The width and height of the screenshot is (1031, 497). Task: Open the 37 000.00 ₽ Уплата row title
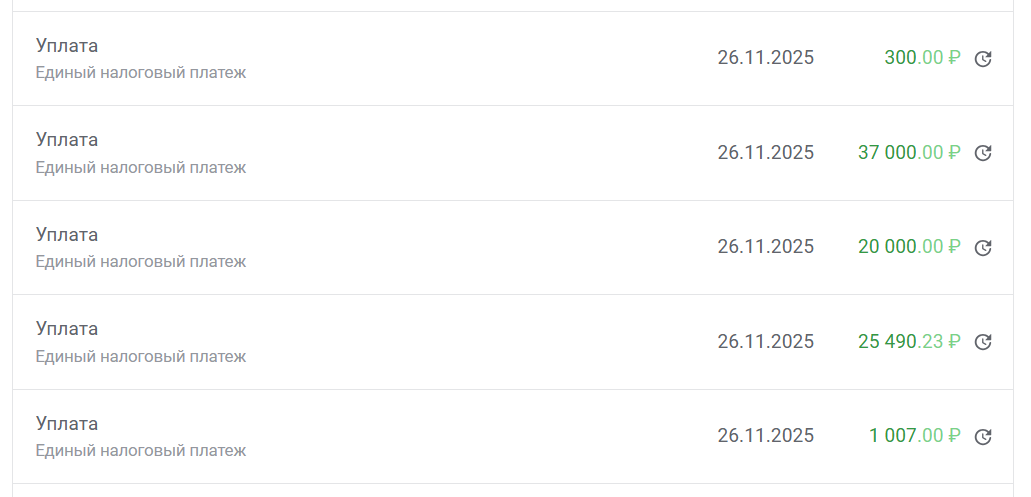click(67, 139)
